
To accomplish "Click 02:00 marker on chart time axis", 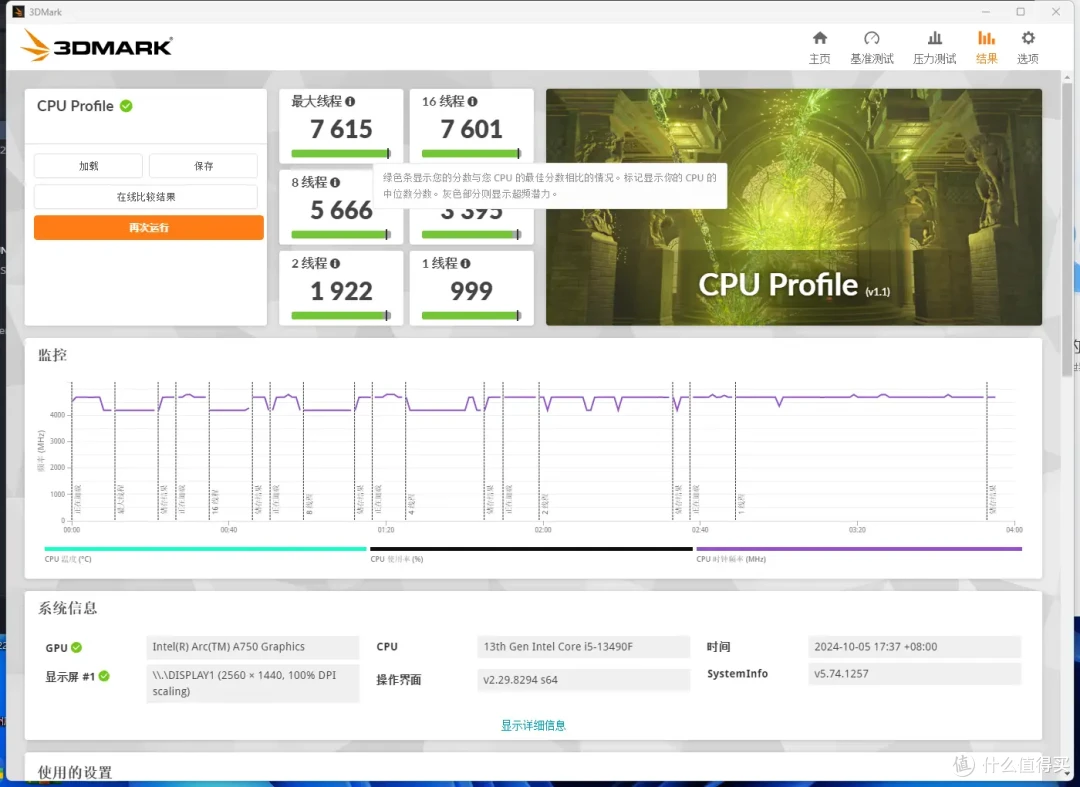I will pyautogui.click(x=543, y=529).
